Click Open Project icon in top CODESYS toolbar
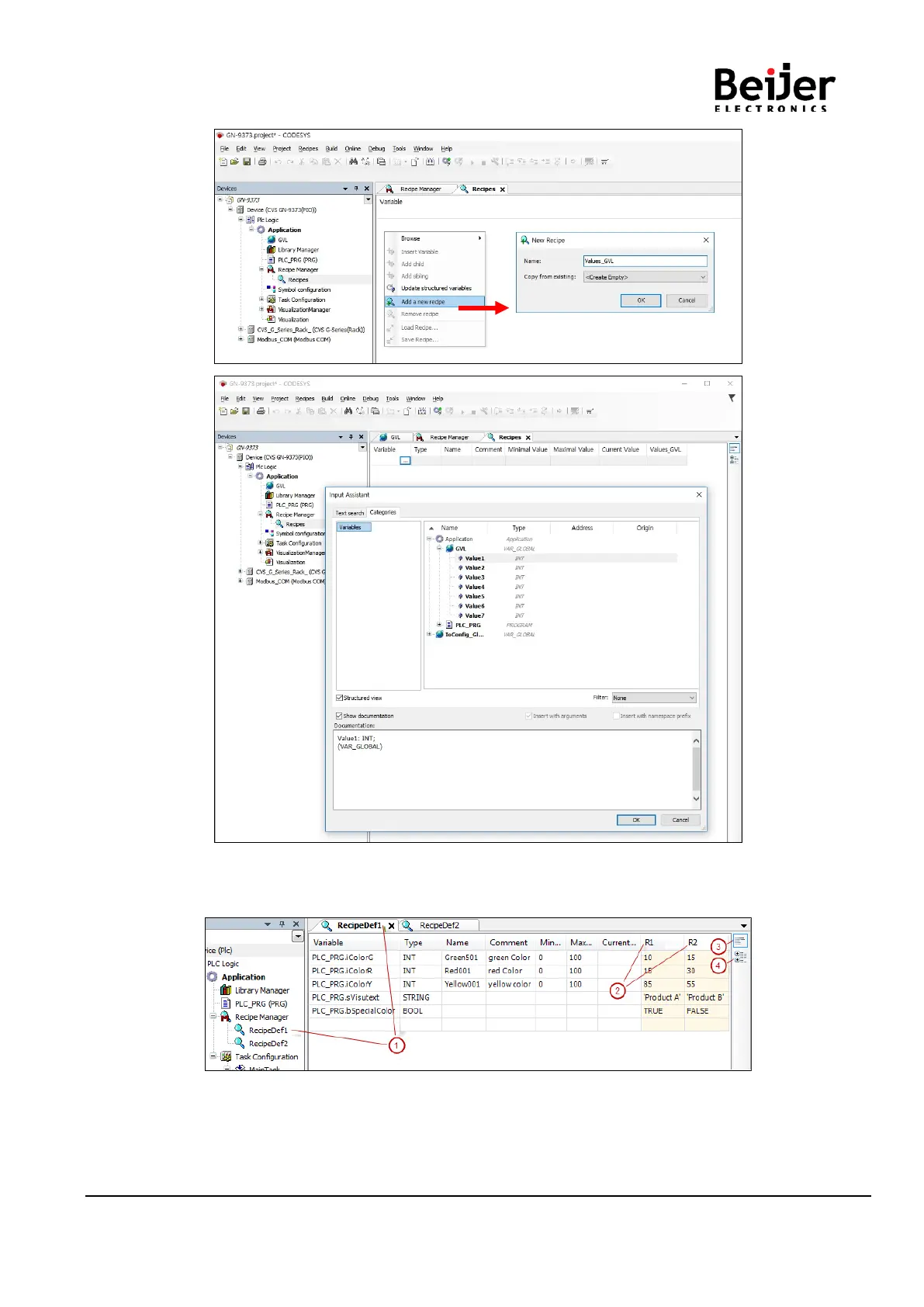This screenshot has height=1307, width=924. tap(234, 161)
